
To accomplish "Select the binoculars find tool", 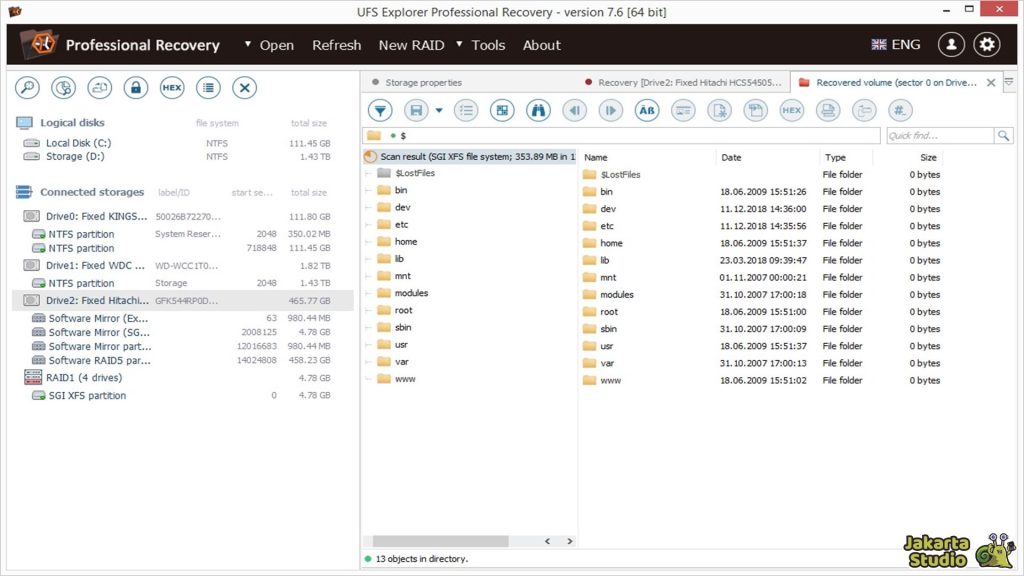I will point(538,110).
